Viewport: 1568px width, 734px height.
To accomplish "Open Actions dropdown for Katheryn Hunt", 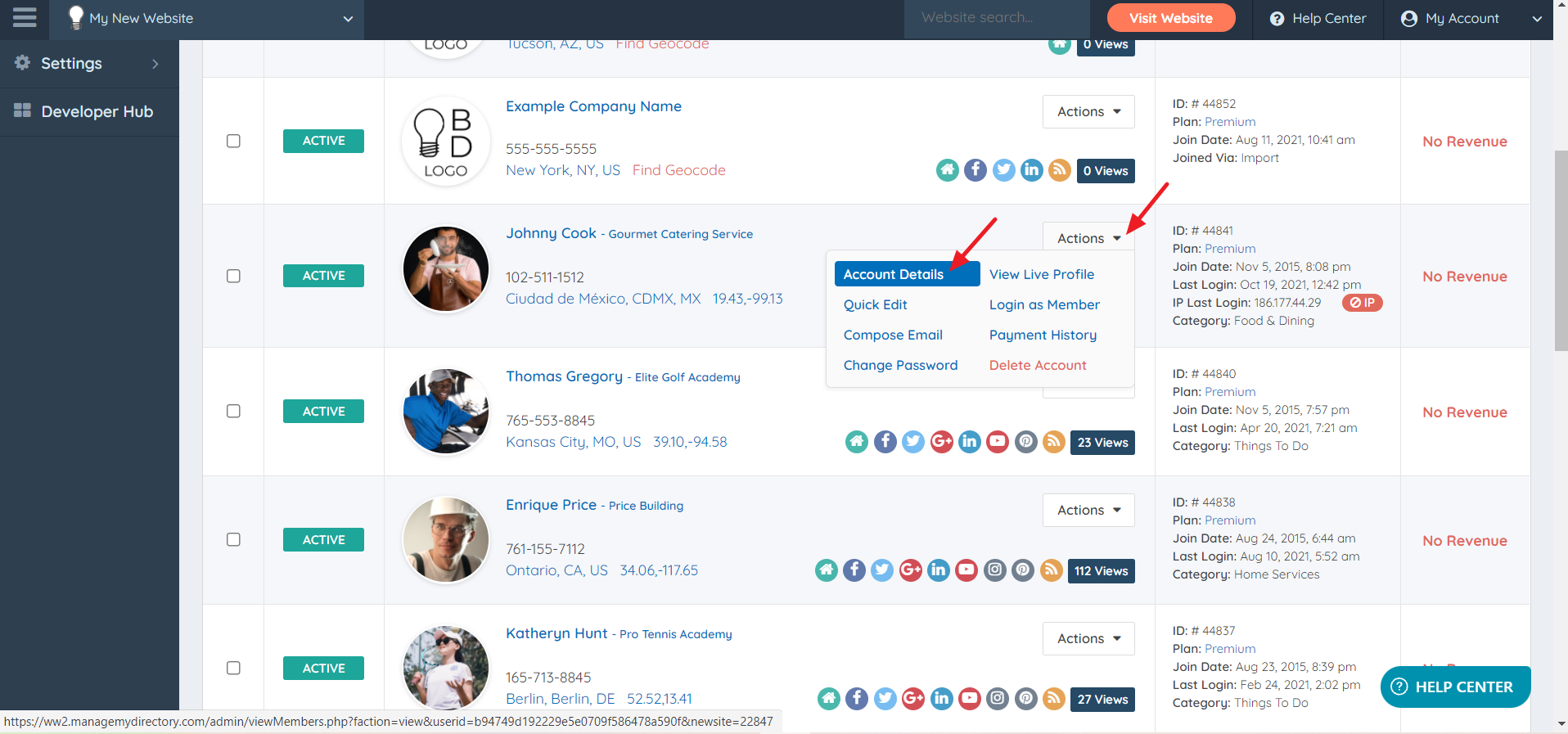I will [x=1088, y=638].
